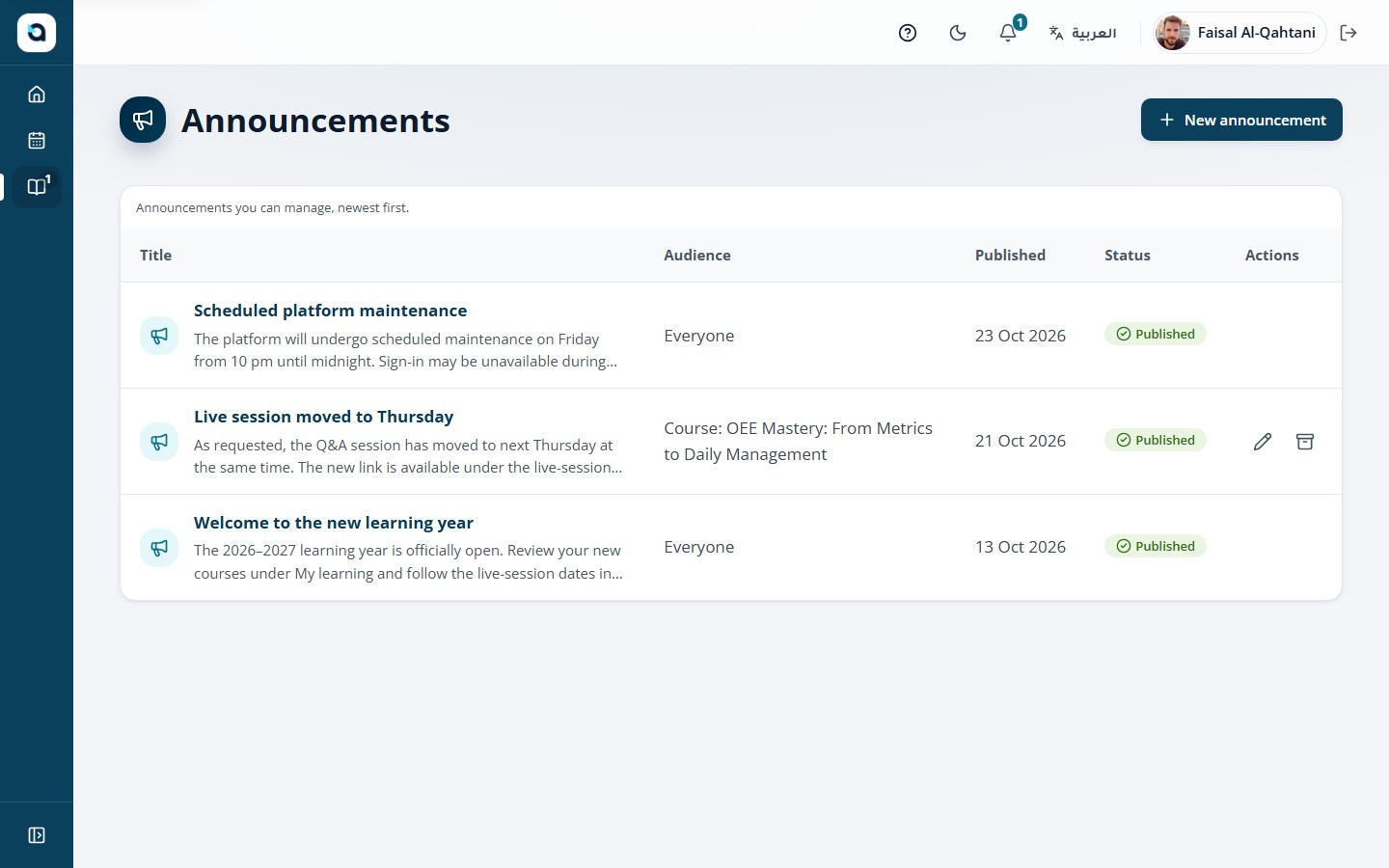Click the Announcements page heading
Image resolution: width=1389 pixels, height=868 pixels.
coord(315,121)
